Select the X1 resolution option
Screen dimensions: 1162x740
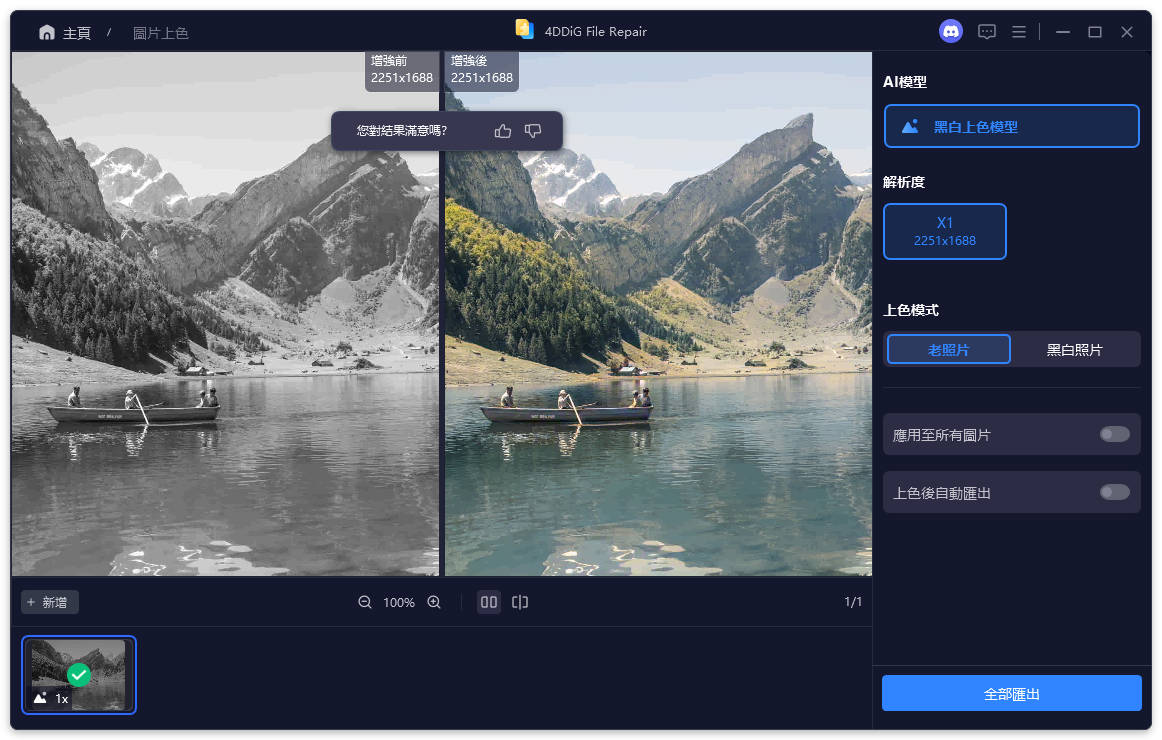click(x=945, y=231)
